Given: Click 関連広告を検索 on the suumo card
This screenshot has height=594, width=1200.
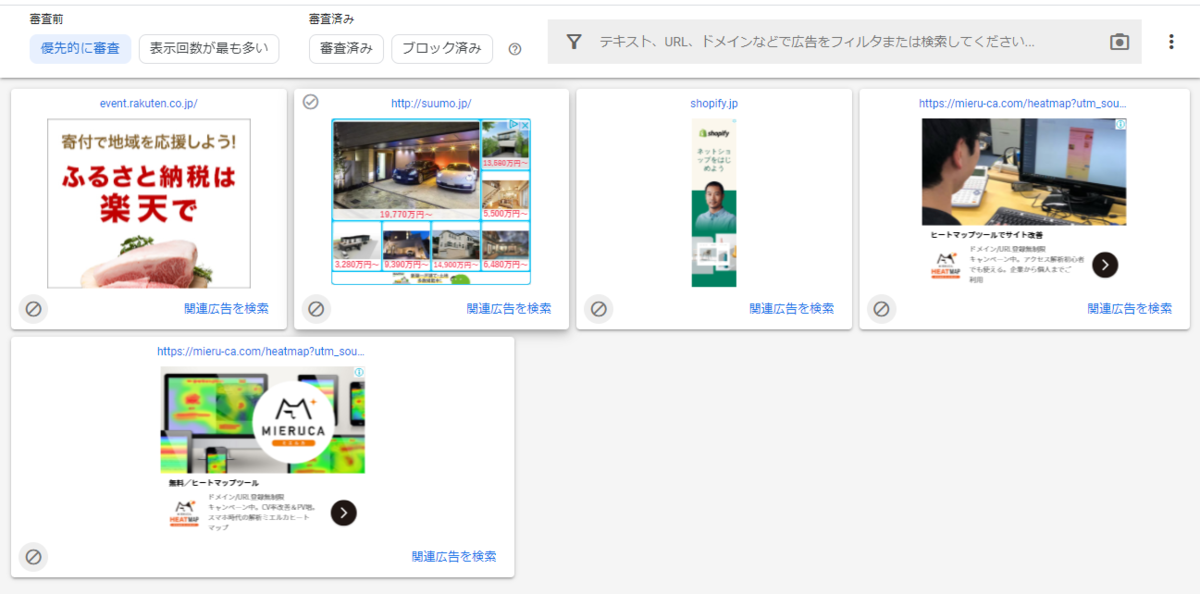Looking at the screenshot, I should (x=509, y=309).
